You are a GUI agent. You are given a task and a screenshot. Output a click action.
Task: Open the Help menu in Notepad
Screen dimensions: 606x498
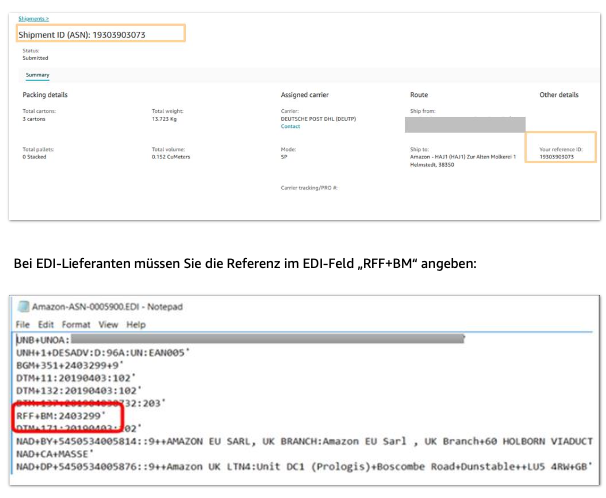(x=136, y=325)
